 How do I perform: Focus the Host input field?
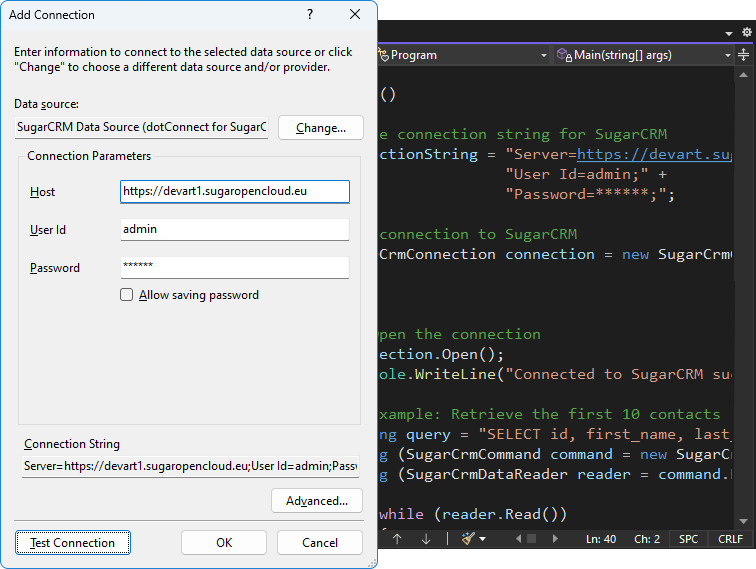(x=235, y=191)
